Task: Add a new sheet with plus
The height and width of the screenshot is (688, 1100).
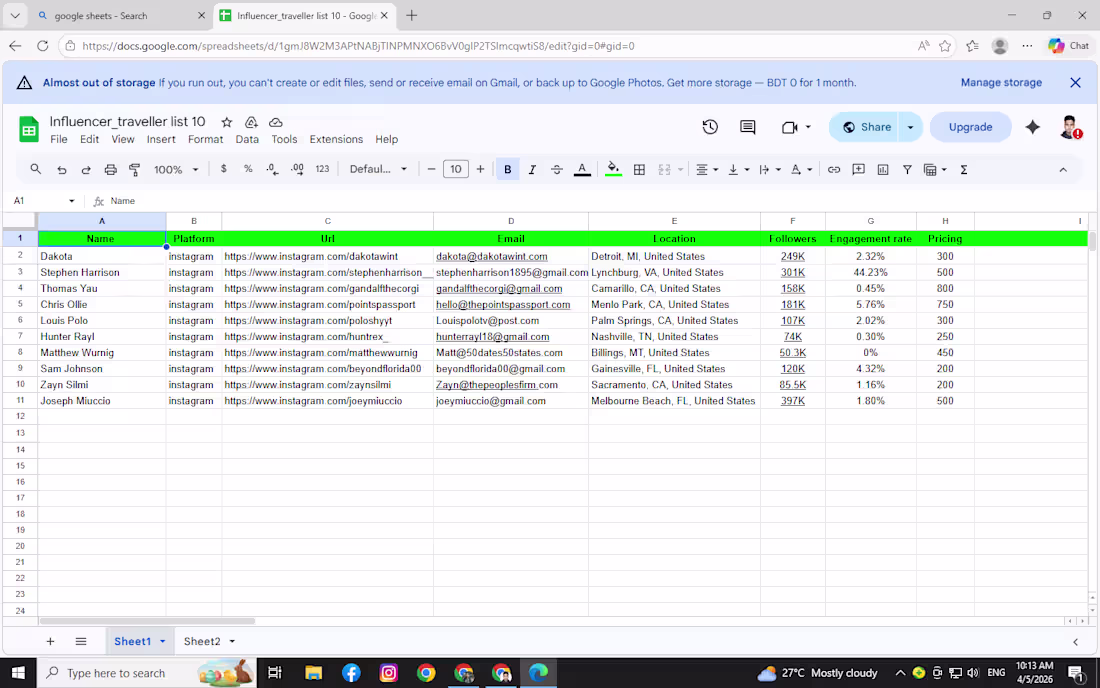Action: (x=50, y=641)
